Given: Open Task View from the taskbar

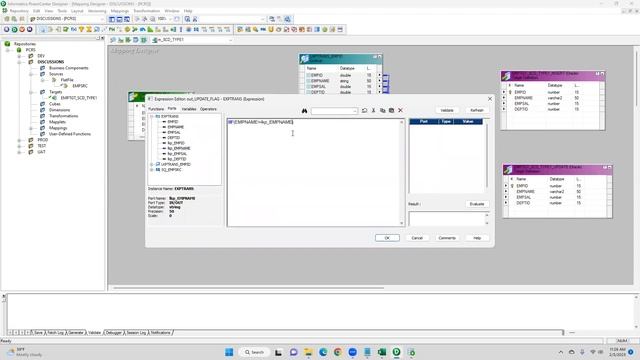Looking at the screenshot, I should point(278,352).
